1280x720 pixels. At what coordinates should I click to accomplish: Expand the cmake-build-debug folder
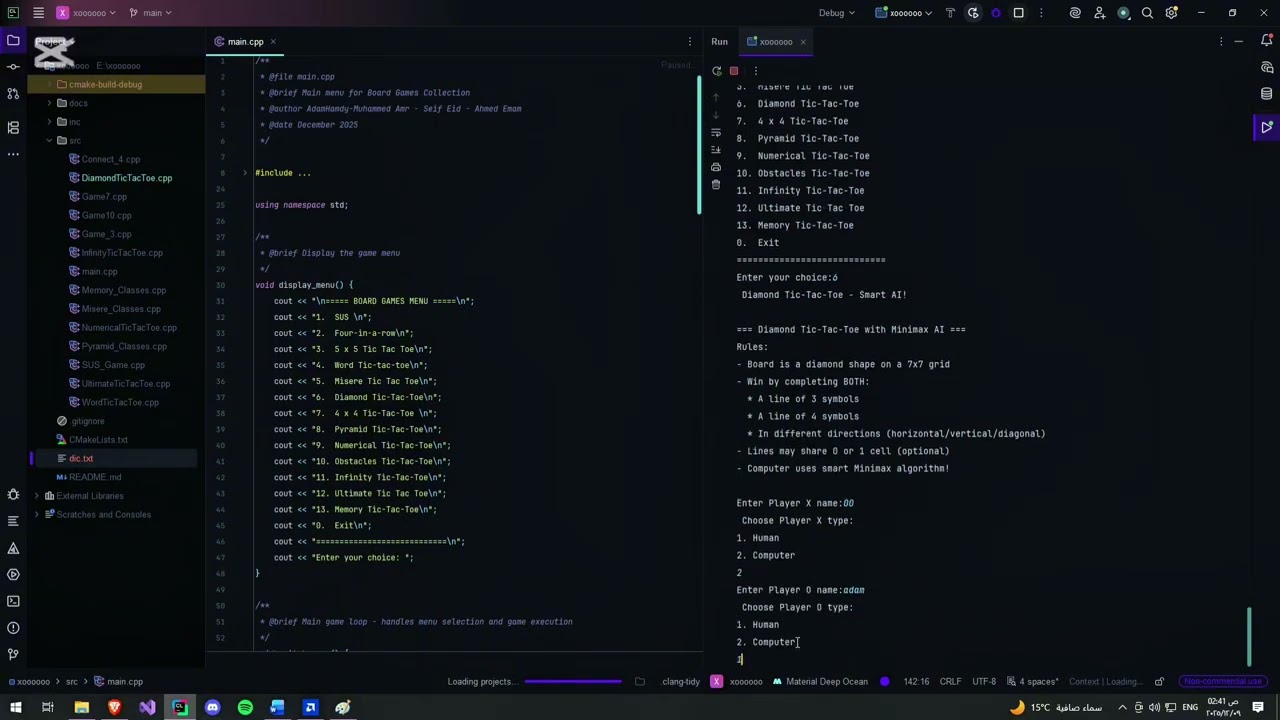point(48,84)
